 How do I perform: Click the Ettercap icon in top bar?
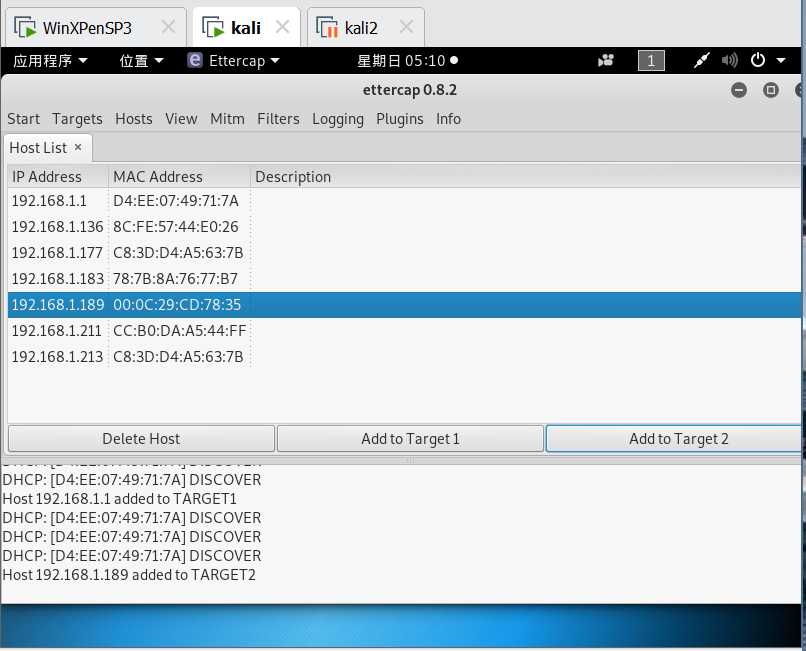195,61
